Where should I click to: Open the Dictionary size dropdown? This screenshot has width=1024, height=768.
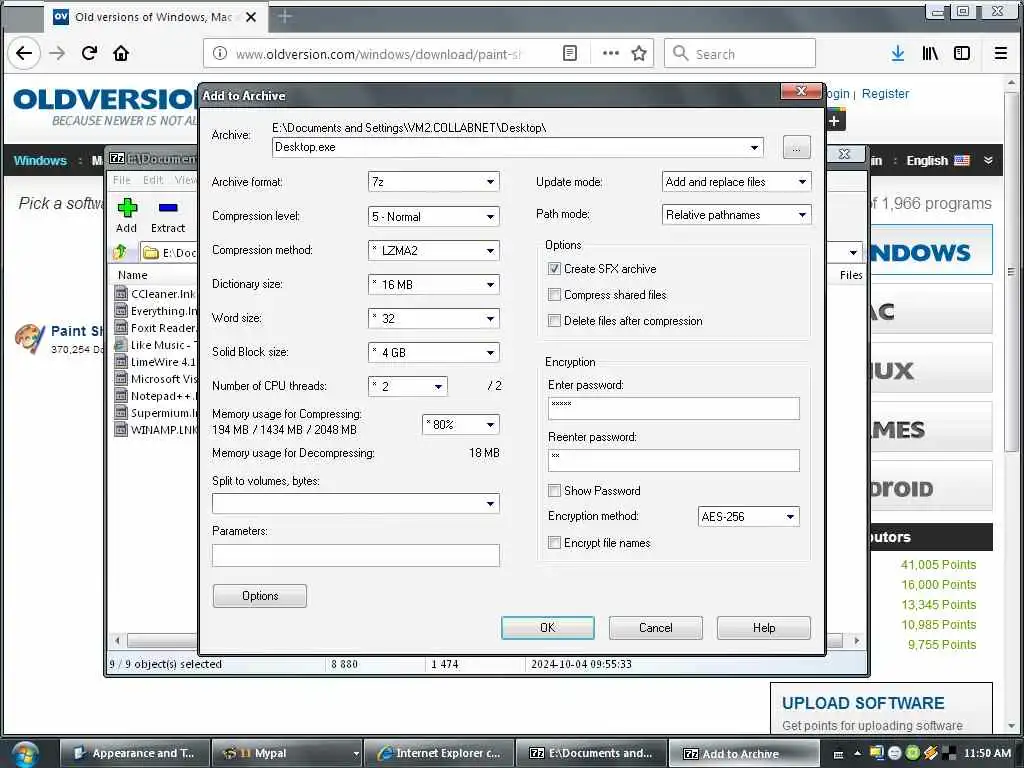pos(434,284)
